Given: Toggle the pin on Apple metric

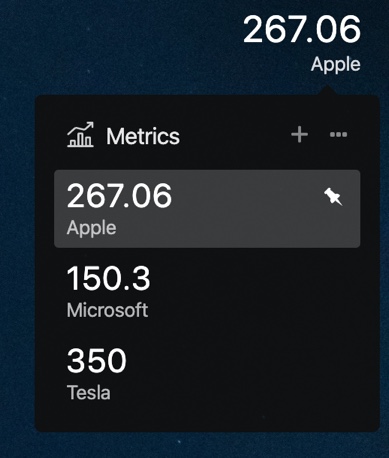Looking at the screenshot, I should click(333, 196).
